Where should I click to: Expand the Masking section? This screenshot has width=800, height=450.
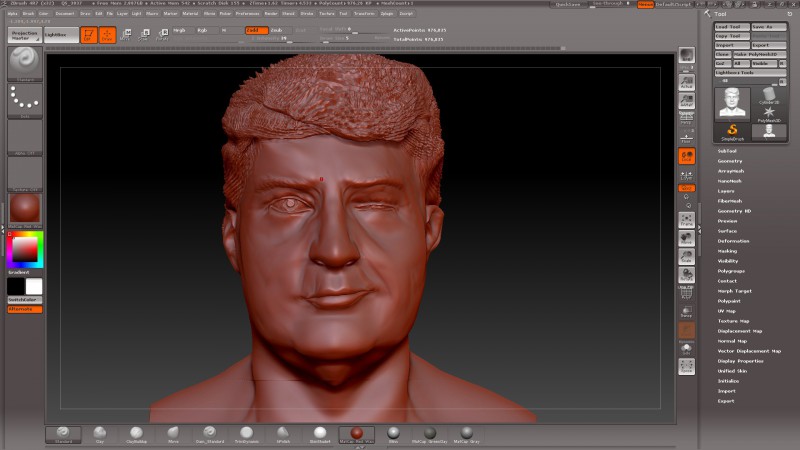tap(727, 251)
